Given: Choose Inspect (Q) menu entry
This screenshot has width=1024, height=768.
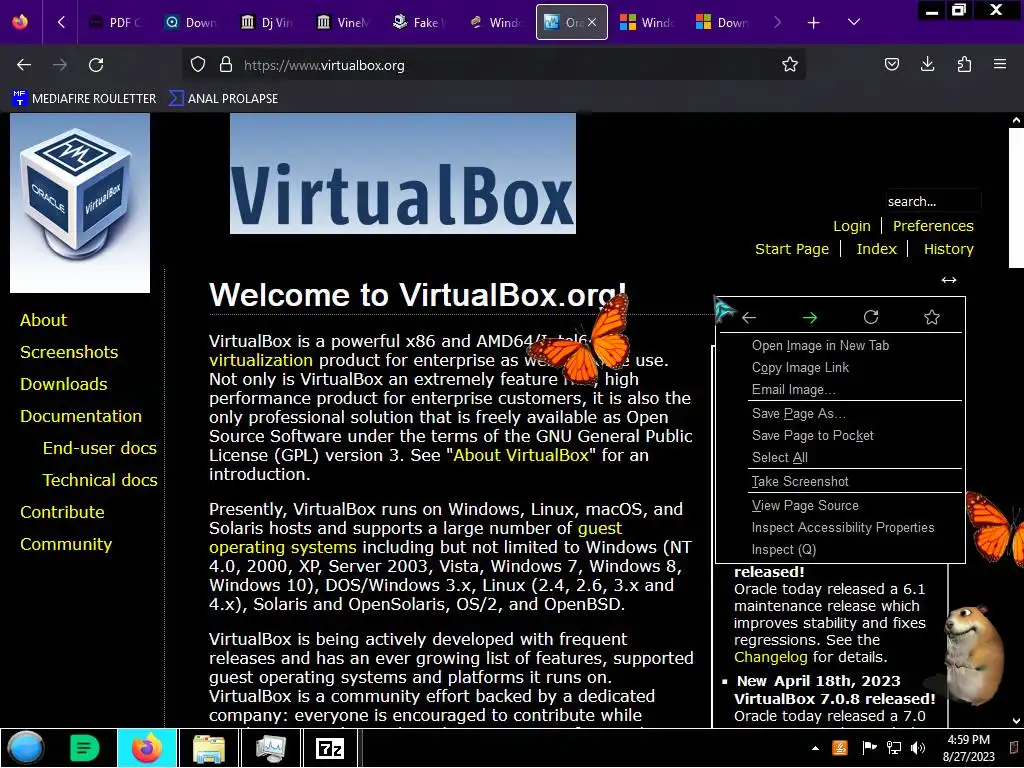Looking at the screenshot, I should pos(840,549).
